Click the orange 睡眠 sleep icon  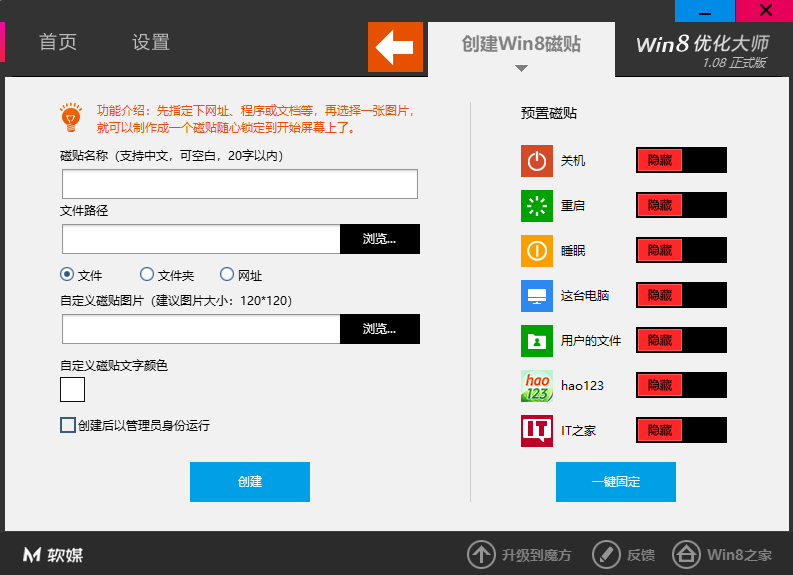coord(537,251)
